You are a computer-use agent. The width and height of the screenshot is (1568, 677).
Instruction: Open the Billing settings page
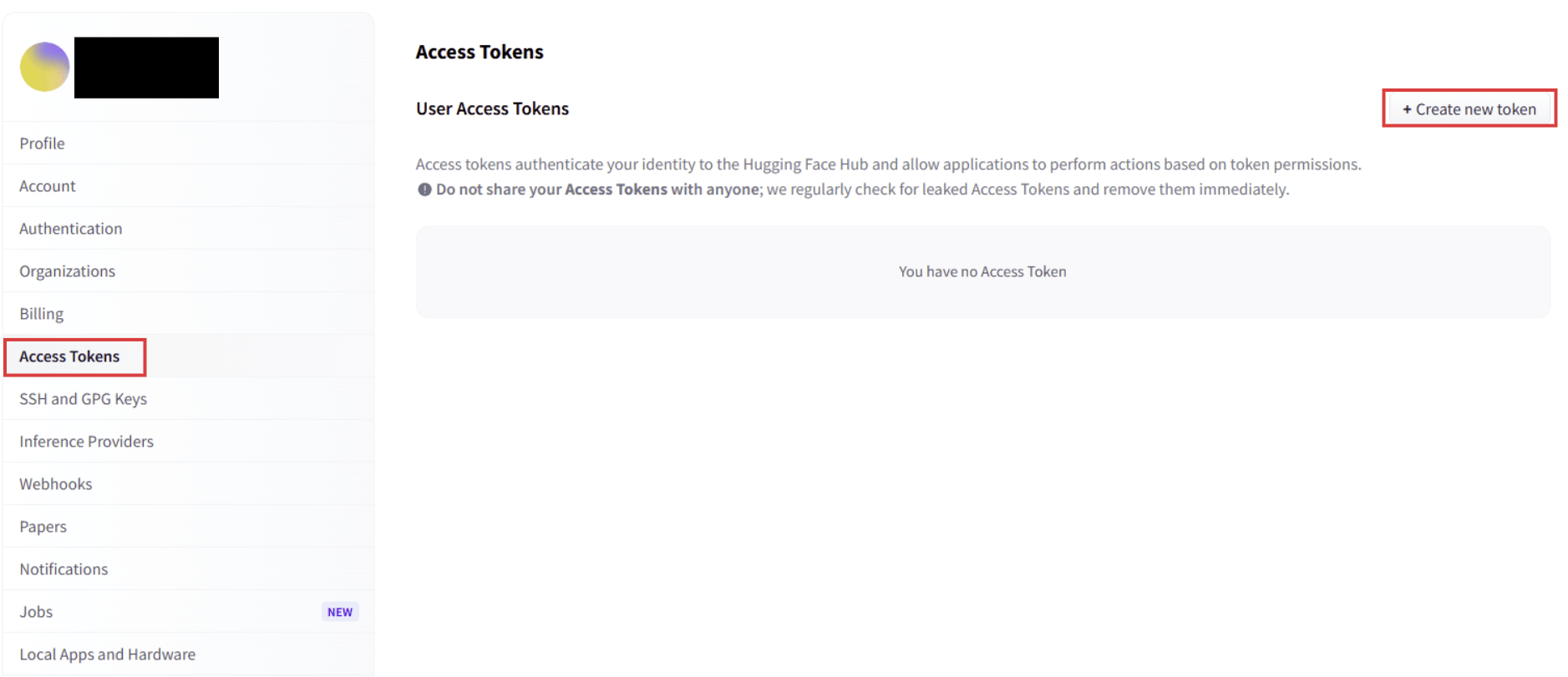42,314
